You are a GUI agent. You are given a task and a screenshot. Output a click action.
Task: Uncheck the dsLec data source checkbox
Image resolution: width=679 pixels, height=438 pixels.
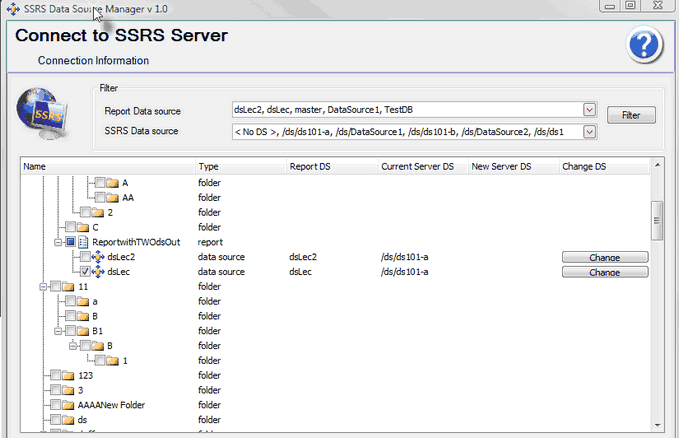click(85, 272)
